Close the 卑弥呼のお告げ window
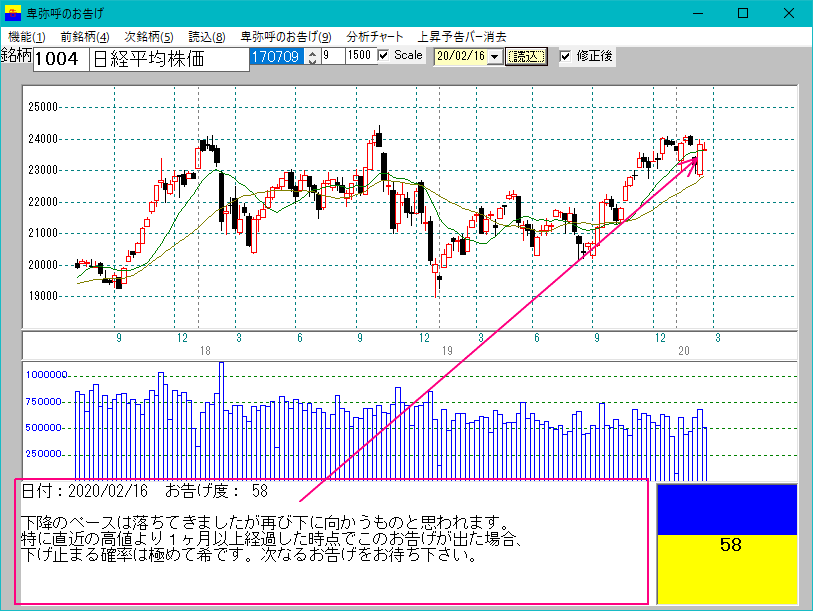 [x=789, y=13]
